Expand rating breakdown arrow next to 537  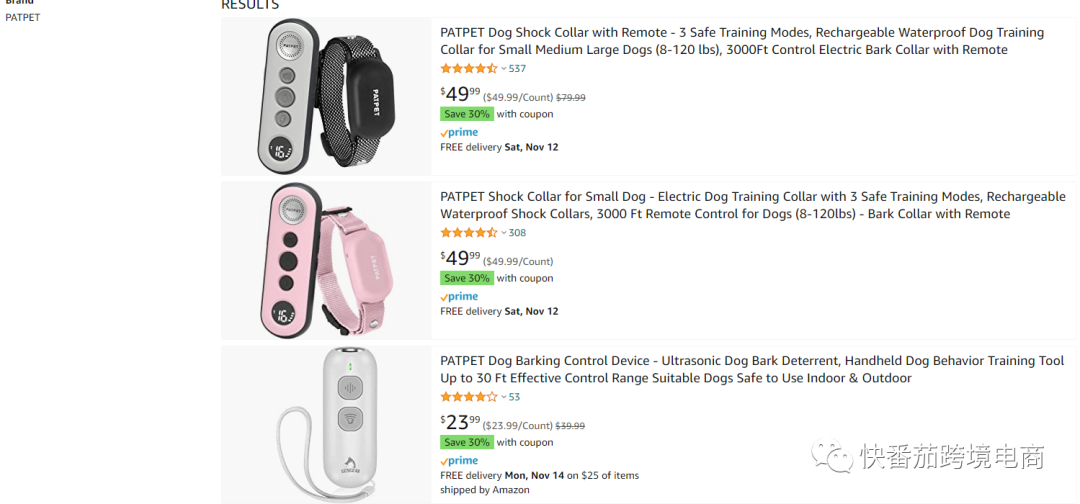pos(503,69)
